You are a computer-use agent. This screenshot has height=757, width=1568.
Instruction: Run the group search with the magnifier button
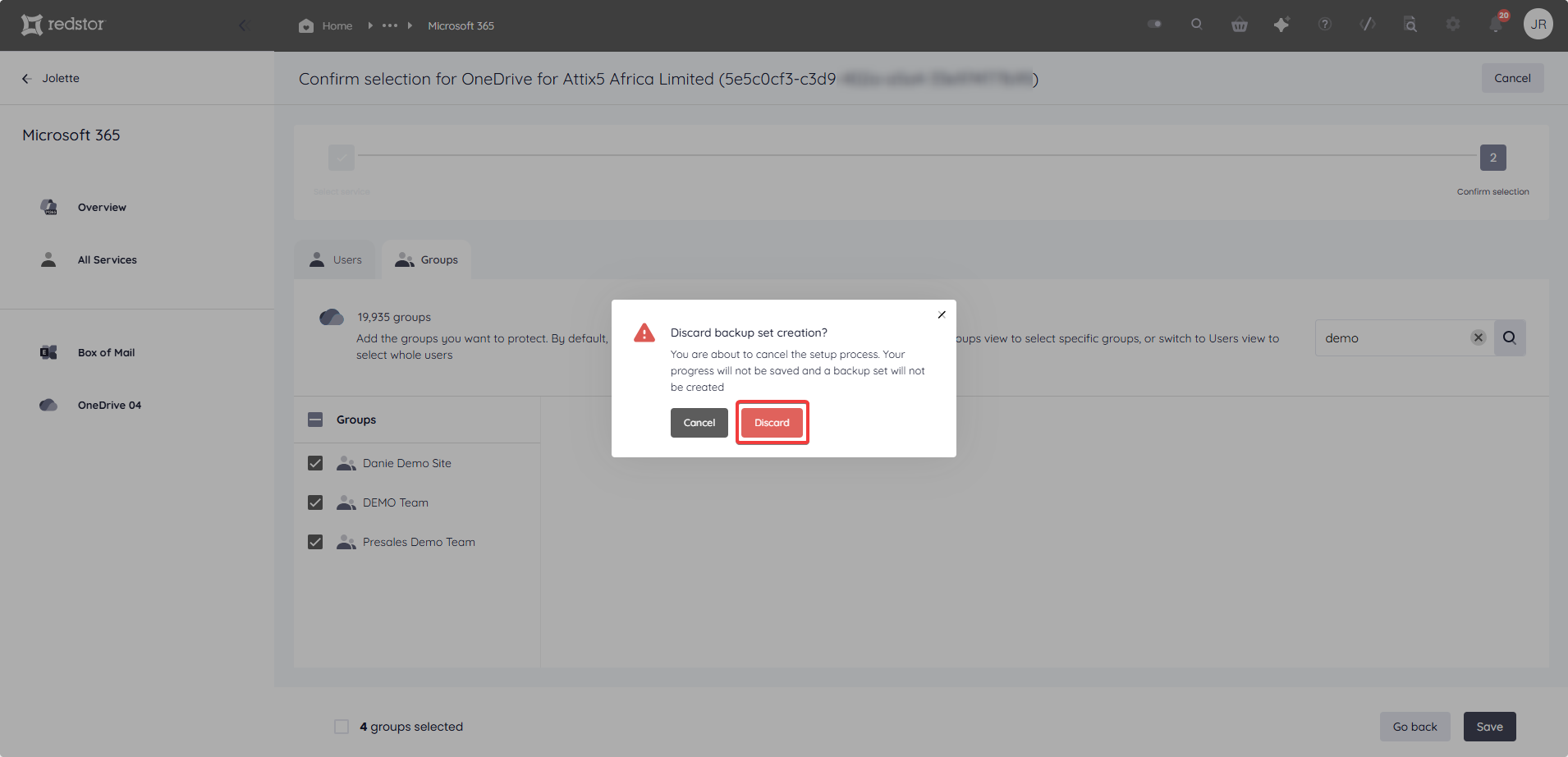tap(1510, 337)
